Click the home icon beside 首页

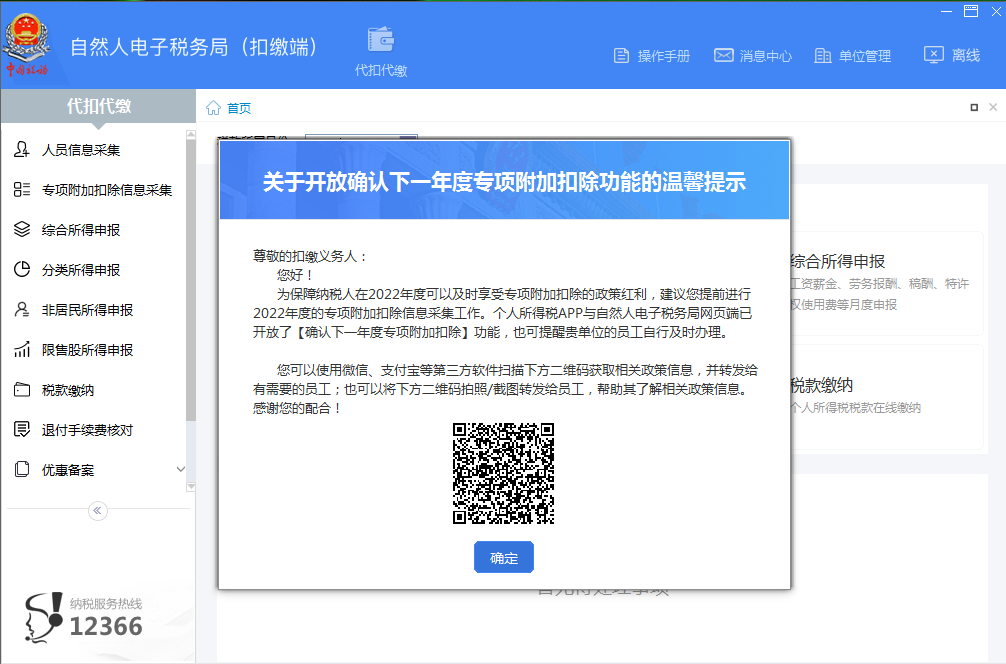tap(214, 108)
